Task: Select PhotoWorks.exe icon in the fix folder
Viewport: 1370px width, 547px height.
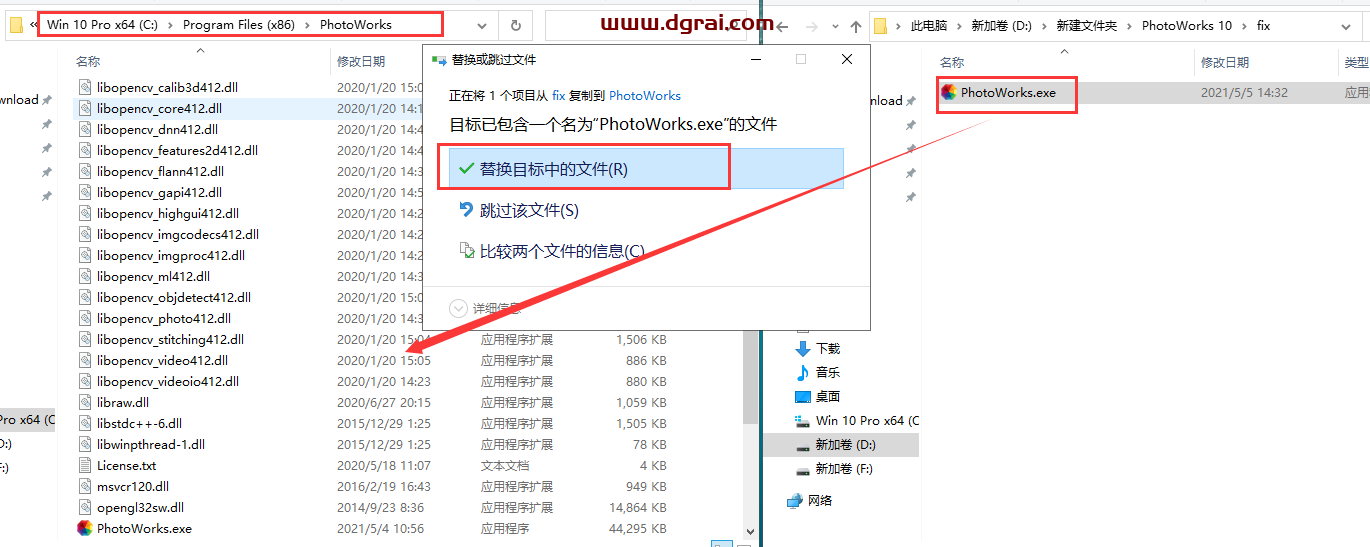Action: click(x=949, y=92)
